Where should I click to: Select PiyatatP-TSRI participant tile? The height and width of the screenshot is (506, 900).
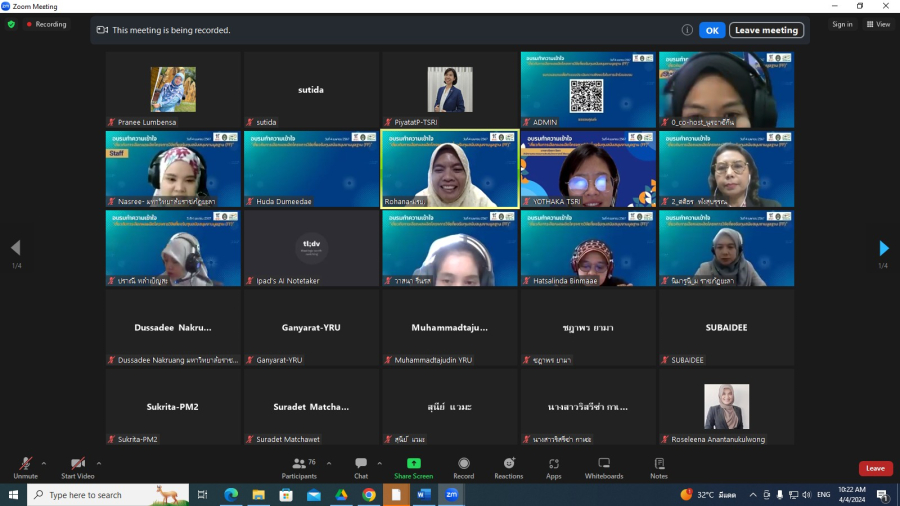pos(449,89)
